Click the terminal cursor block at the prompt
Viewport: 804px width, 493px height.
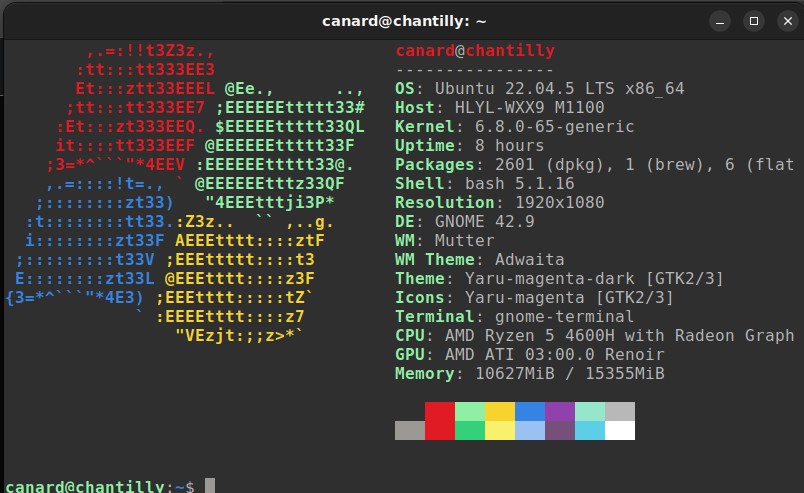point(210,486)
